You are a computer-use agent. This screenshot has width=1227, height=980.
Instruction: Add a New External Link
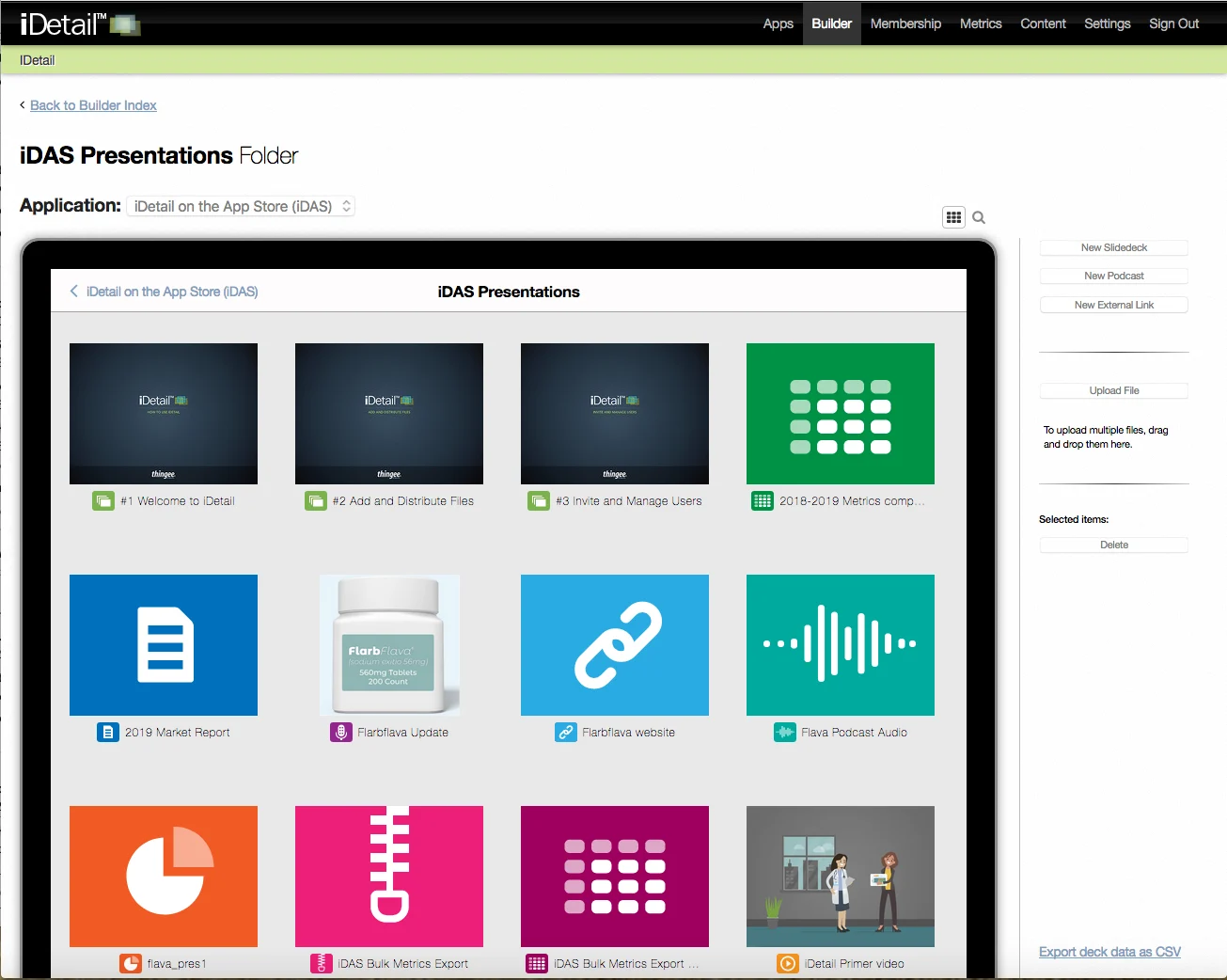(x=1114, y=306)
